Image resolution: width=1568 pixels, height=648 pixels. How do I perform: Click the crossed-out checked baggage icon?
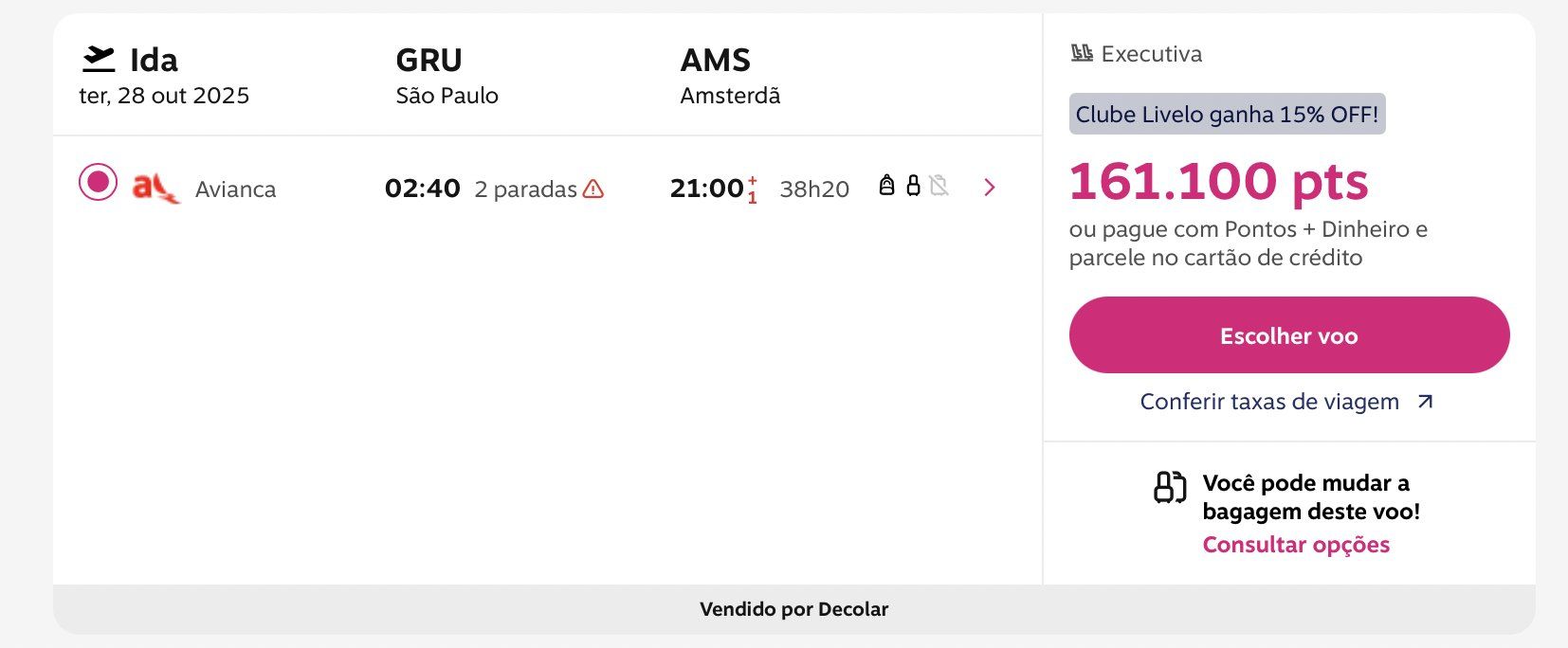[x=939, y=185]
